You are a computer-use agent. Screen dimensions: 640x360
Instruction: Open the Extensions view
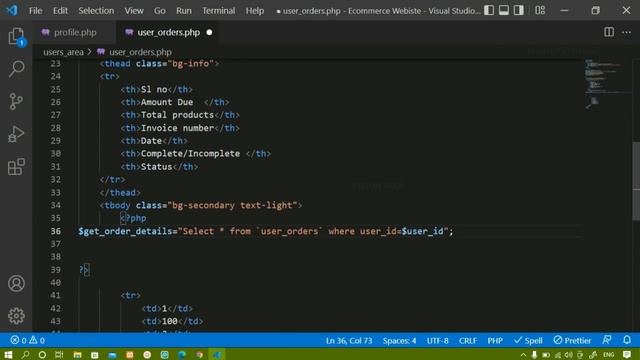click(16, 167)
